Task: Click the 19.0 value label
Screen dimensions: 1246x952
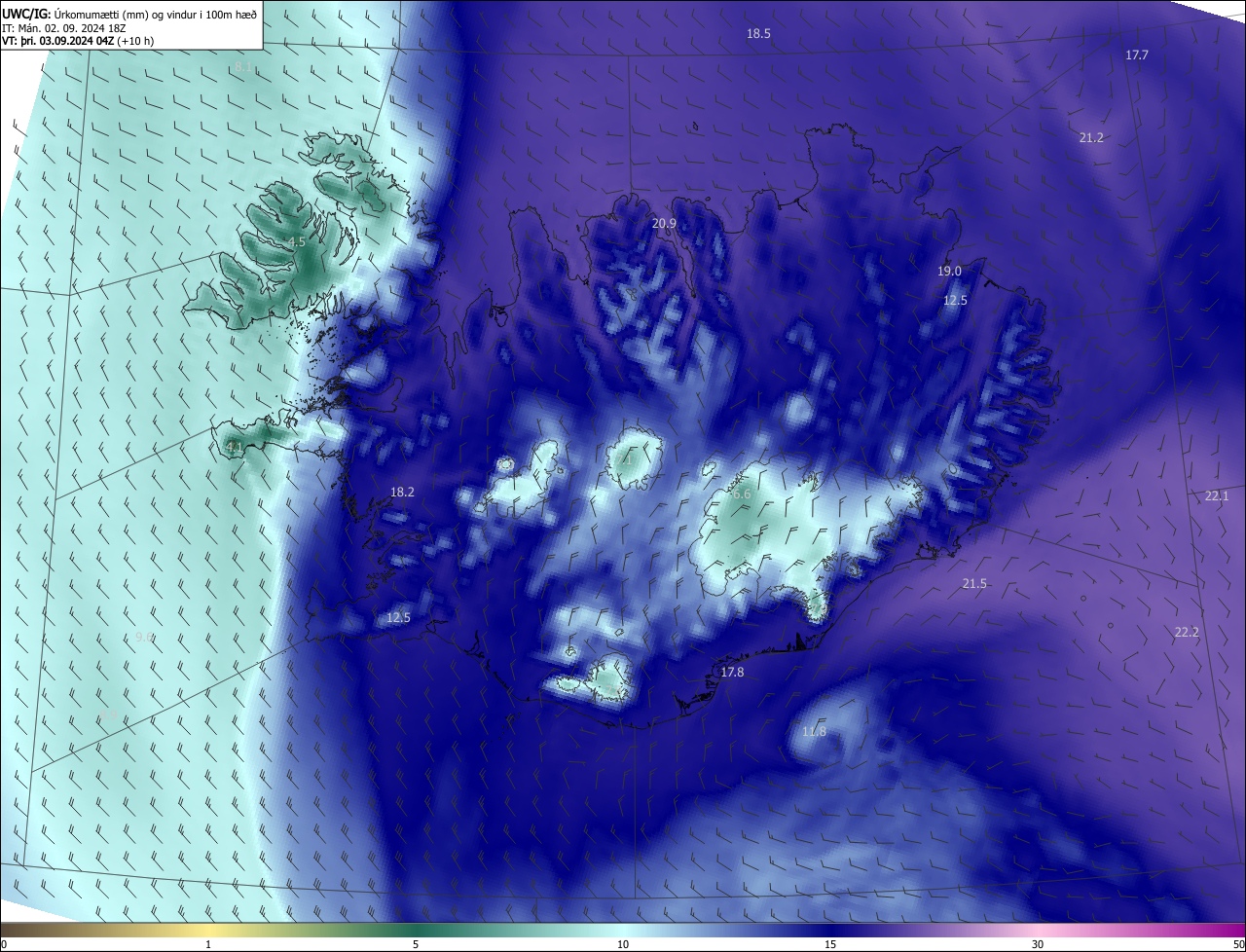Action: (x=949, y=272)
